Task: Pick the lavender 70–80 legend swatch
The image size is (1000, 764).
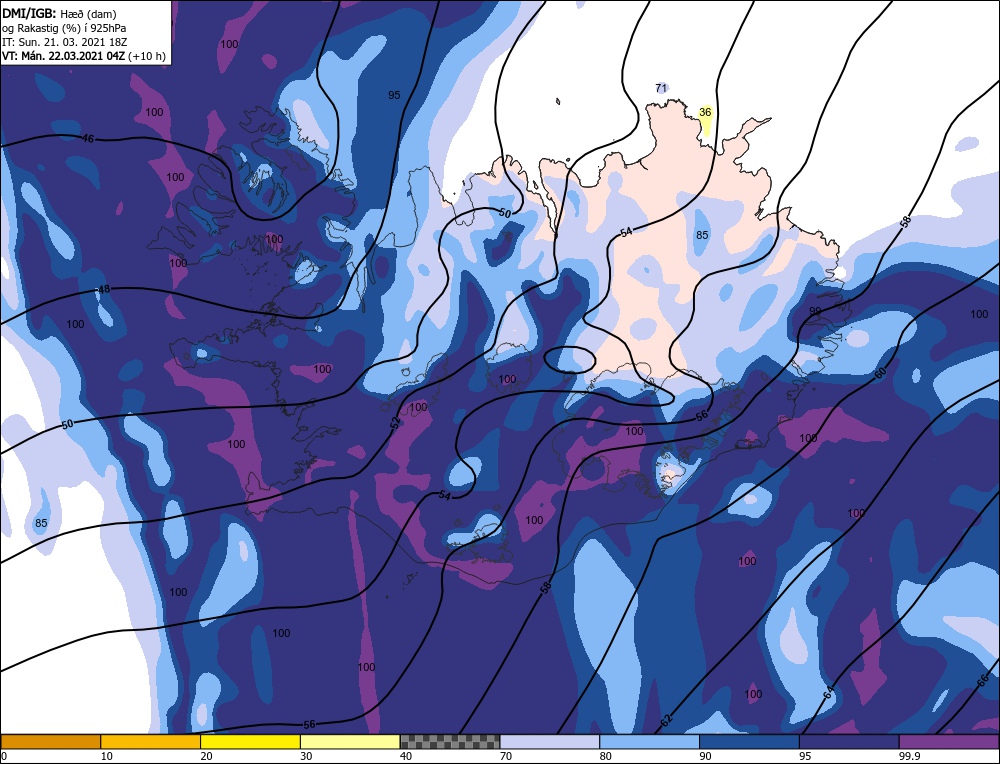Action: pyautogui.click(x=550, y=741)
